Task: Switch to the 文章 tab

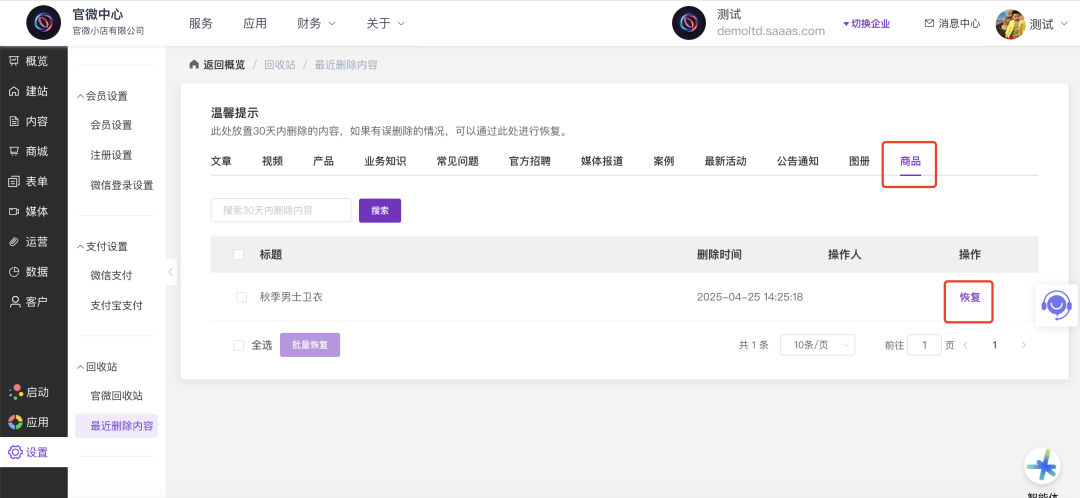Action: 221,161
